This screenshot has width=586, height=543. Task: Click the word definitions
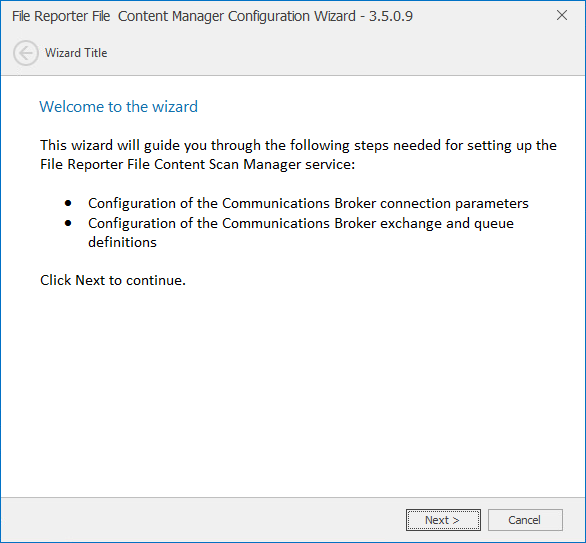point(122,243)
